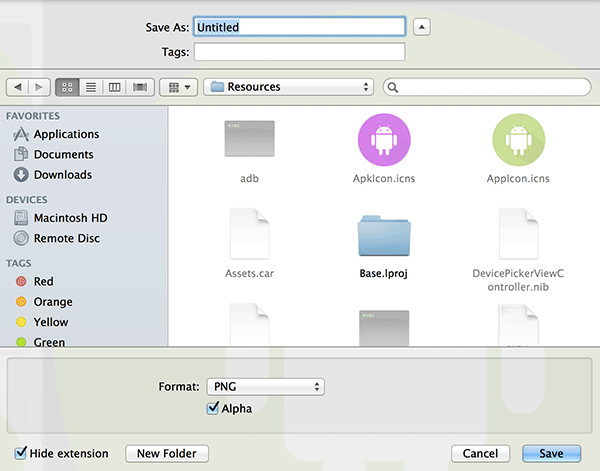
Task: Go back with the left arrow button
Action: coord(18,87)
